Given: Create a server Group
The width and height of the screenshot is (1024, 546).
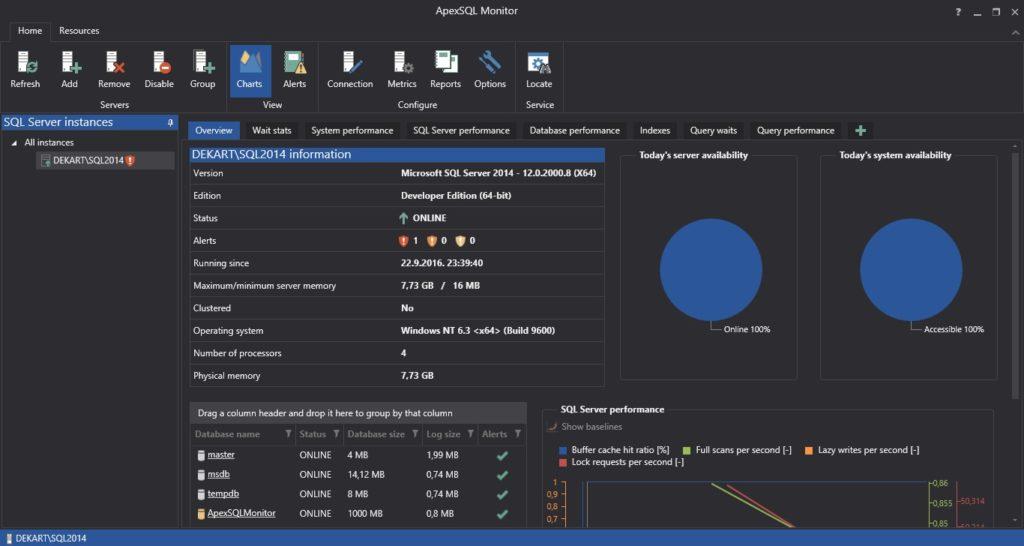Looking at the screenshot, I should (x=202, y=71).
